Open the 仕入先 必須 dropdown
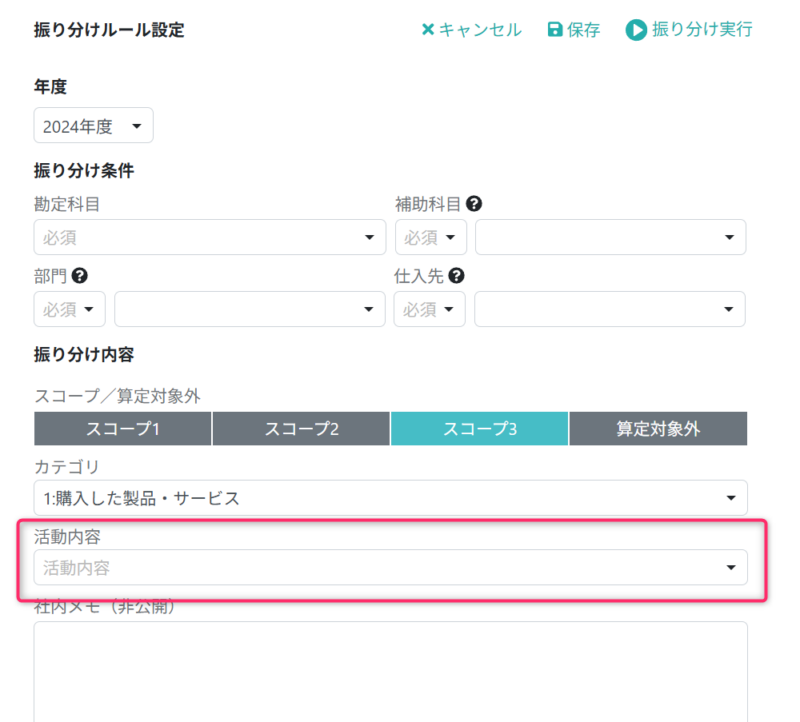The height and width of the screenshot is (722, 800). pos(430,309)
